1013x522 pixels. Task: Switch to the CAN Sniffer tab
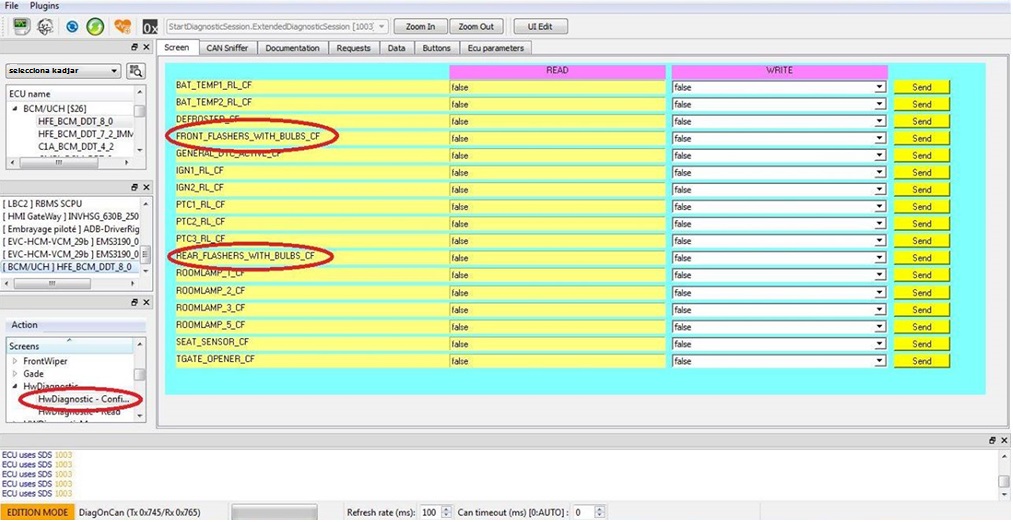(227, 48)
